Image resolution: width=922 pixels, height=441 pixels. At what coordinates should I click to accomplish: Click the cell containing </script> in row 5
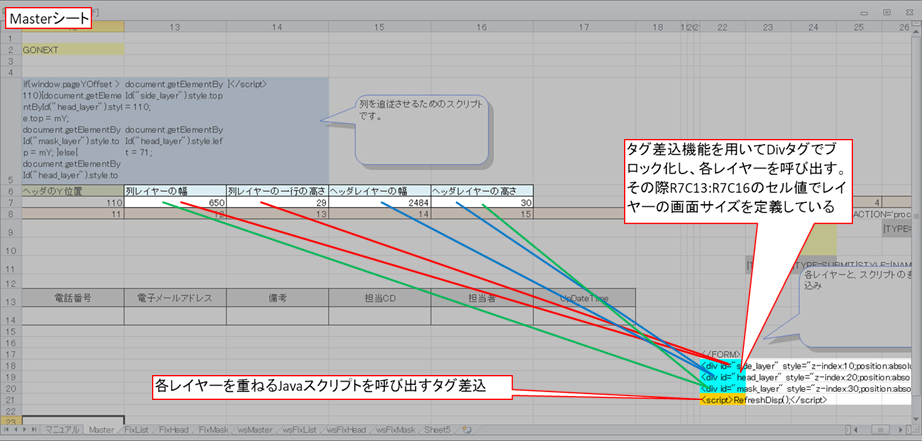click(x=277, y=131)
